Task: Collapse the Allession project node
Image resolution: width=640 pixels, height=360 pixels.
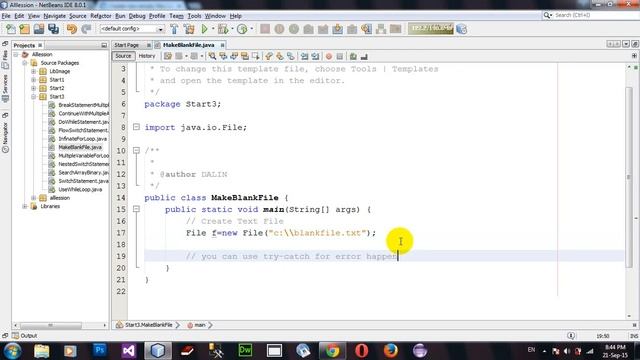Action: [x=16, y=54]
